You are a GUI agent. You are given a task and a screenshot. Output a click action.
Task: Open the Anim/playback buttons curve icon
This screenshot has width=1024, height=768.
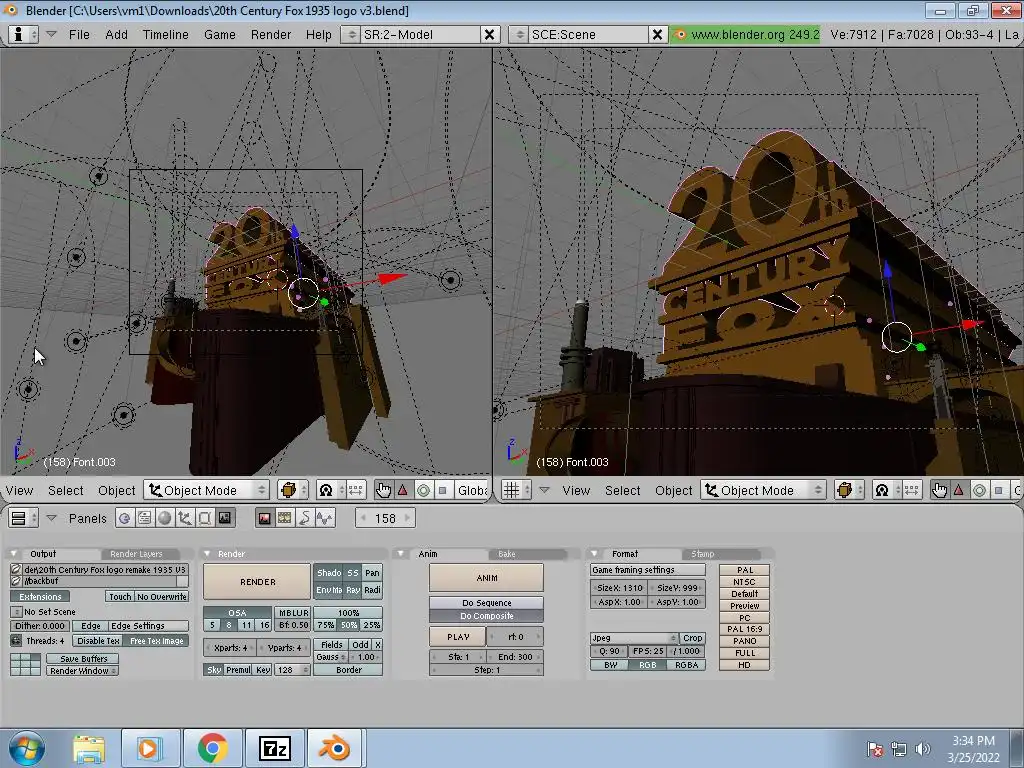304,518
